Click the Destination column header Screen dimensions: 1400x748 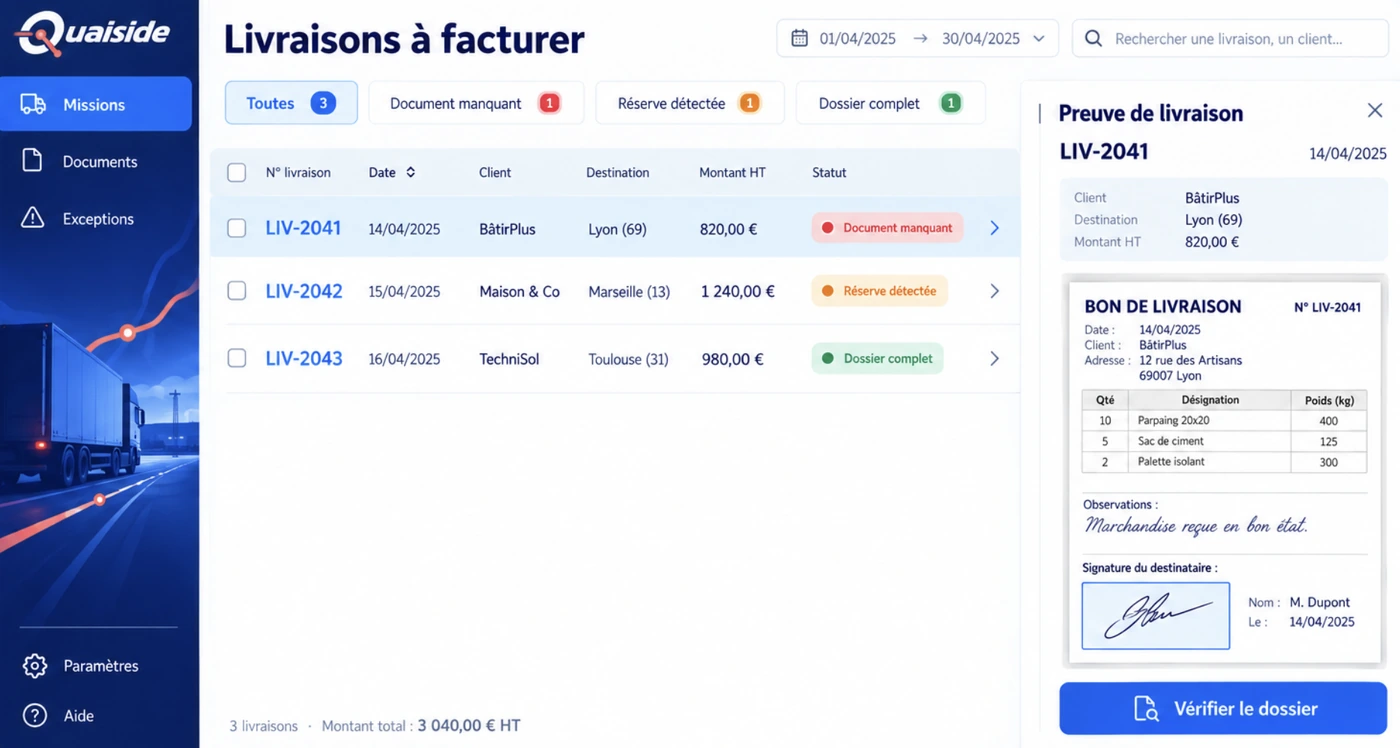tap(617, 173)
